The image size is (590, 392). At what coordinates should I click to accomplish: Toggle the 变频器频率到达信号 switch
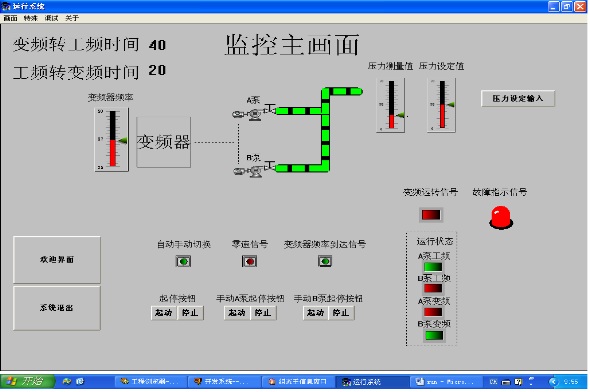325,261
